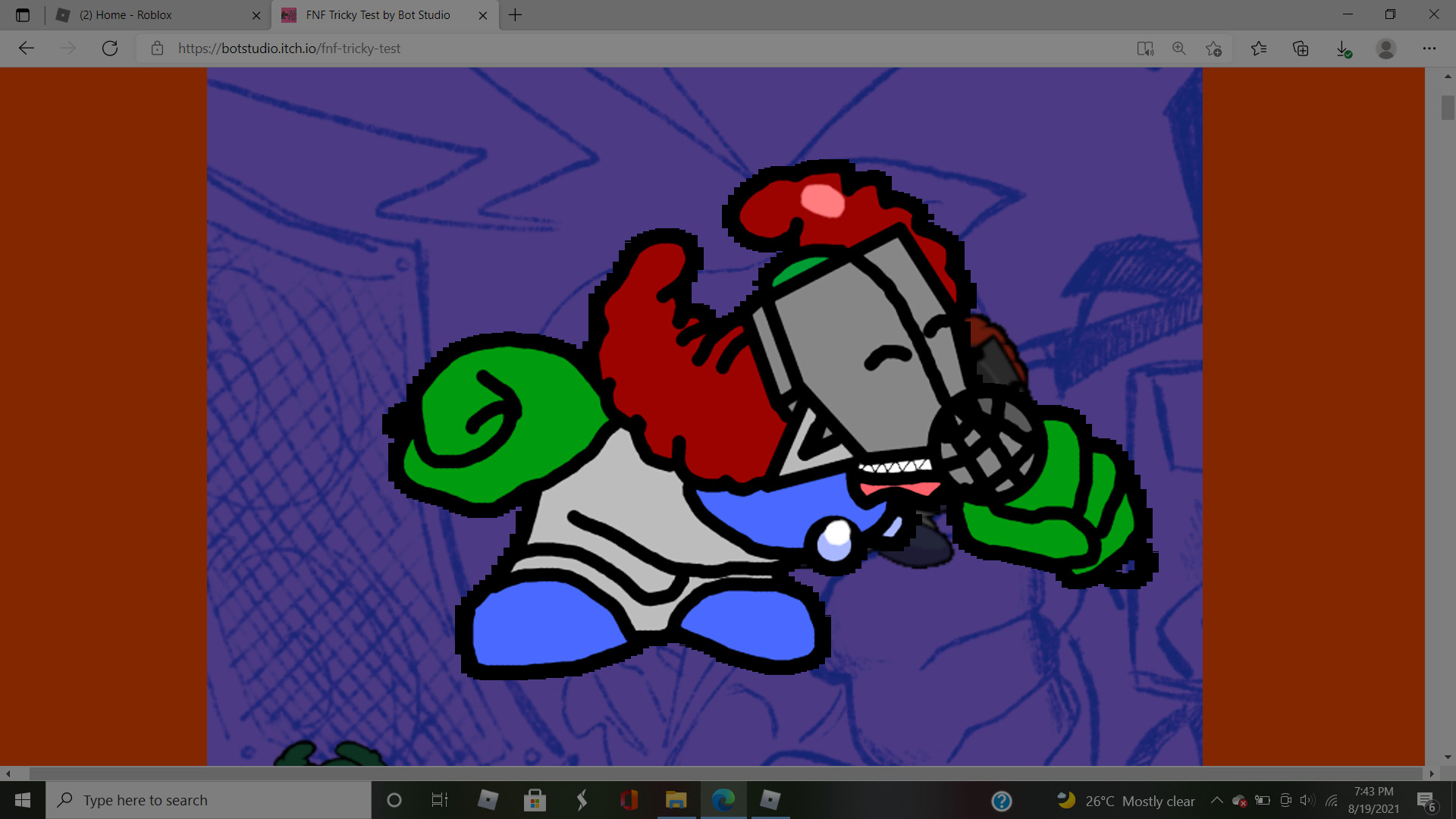Image resolution: width=1456 pixels, height=819 pixels.
Task: Open File Explorer from the taskbar
Action: 676,801
